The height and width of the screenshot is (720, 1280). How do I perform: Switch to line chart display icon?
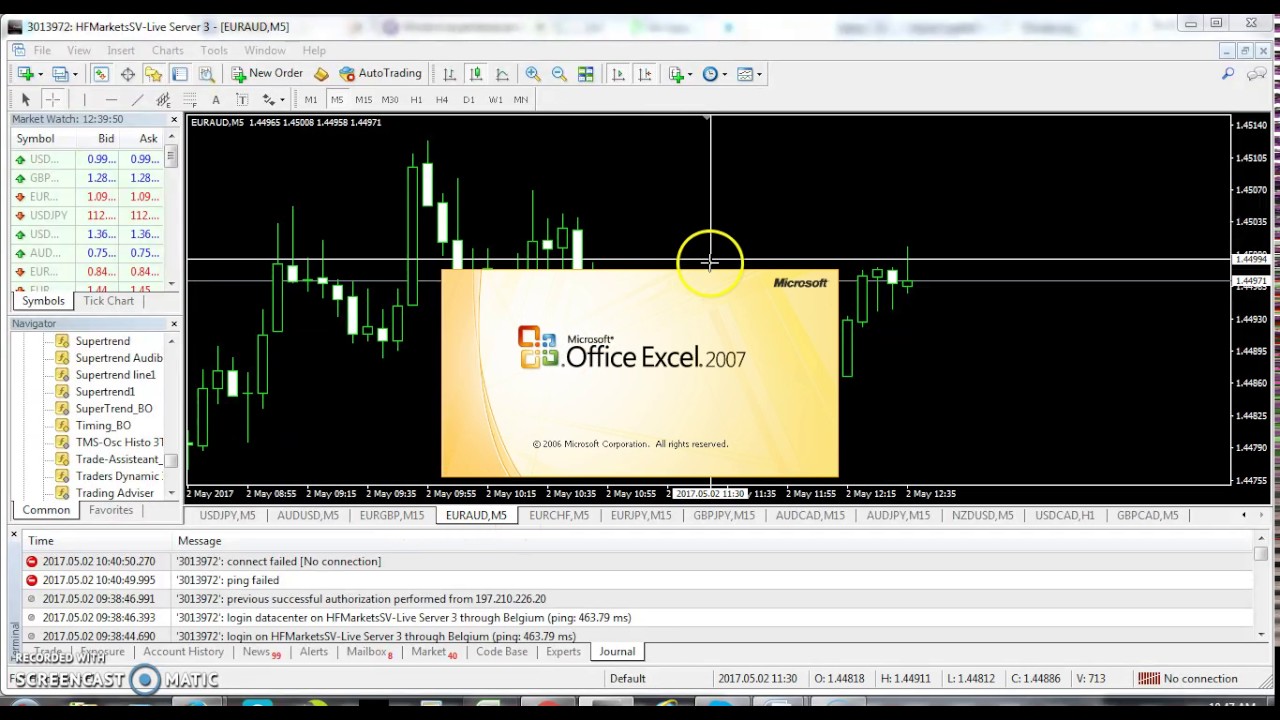pyautogui.click(x=502, y=74)
